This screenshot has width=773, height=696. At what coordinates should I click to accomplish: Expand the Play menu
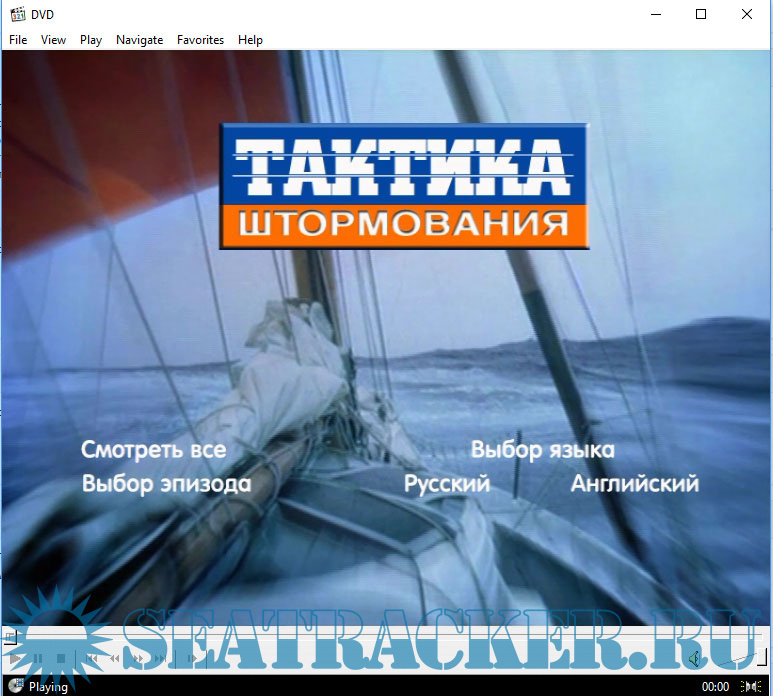[x=91, y=40]
